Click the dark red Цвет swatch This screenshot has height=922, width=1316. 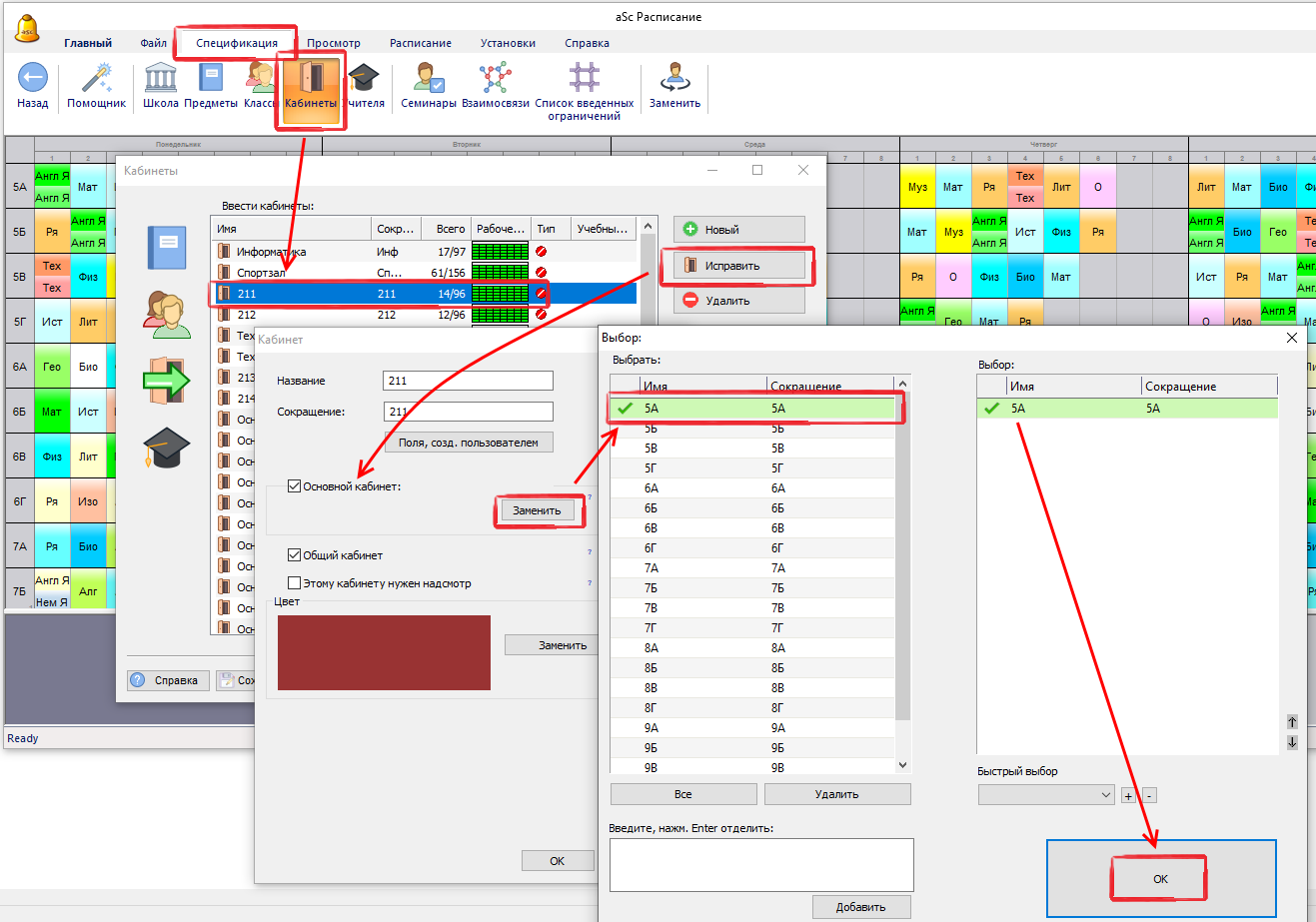coord(384,652)
